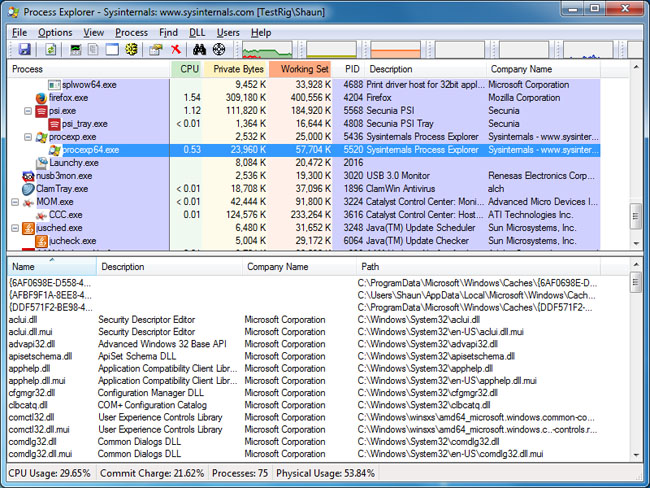The image size is (650, 488).
Task: Click the Show Process Tree toolbar icon
Action: 93,49
